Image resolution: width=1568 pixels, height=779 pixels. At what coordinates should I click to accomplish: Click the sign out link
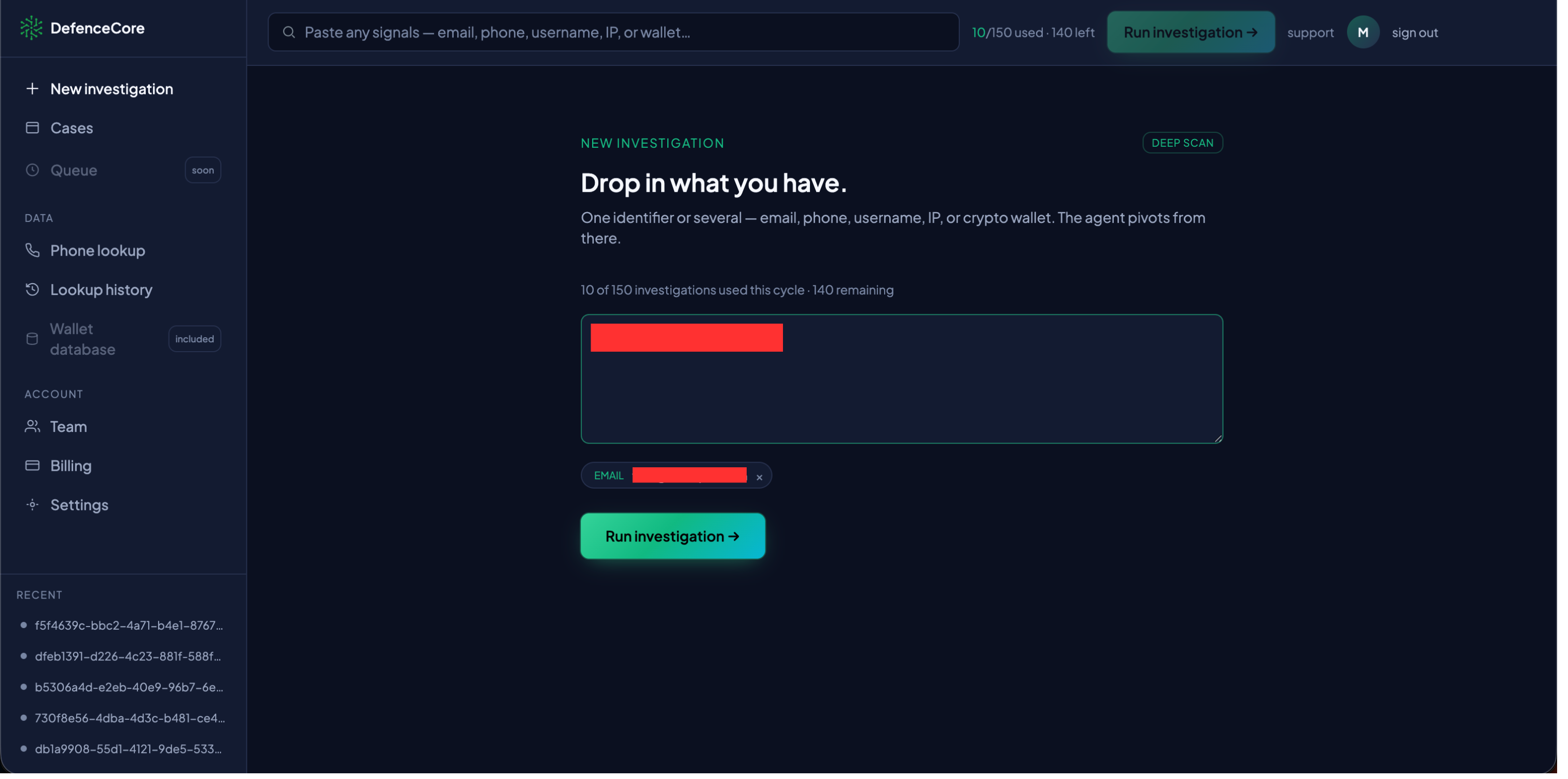(x=1424, y=33)
